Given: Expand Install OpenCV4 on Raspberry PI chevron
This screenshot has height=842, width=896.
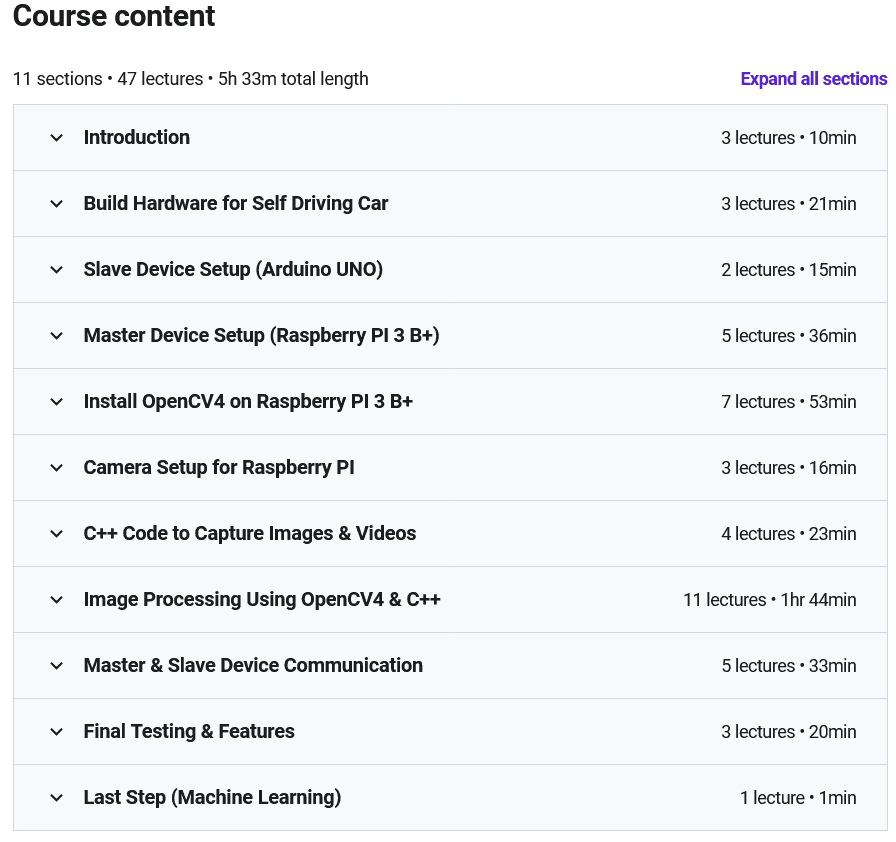Looking at the screenshot, I should coord(56,402).
